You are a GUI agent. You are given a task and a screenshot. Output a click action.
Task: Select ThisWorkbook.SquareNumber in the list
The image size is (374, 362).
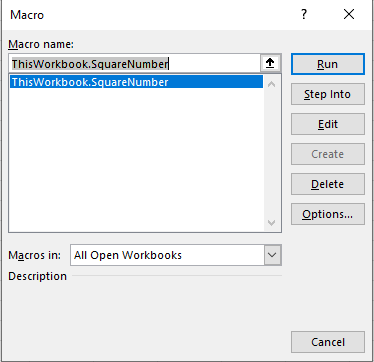pyautogui.click(x=137, y=82)
